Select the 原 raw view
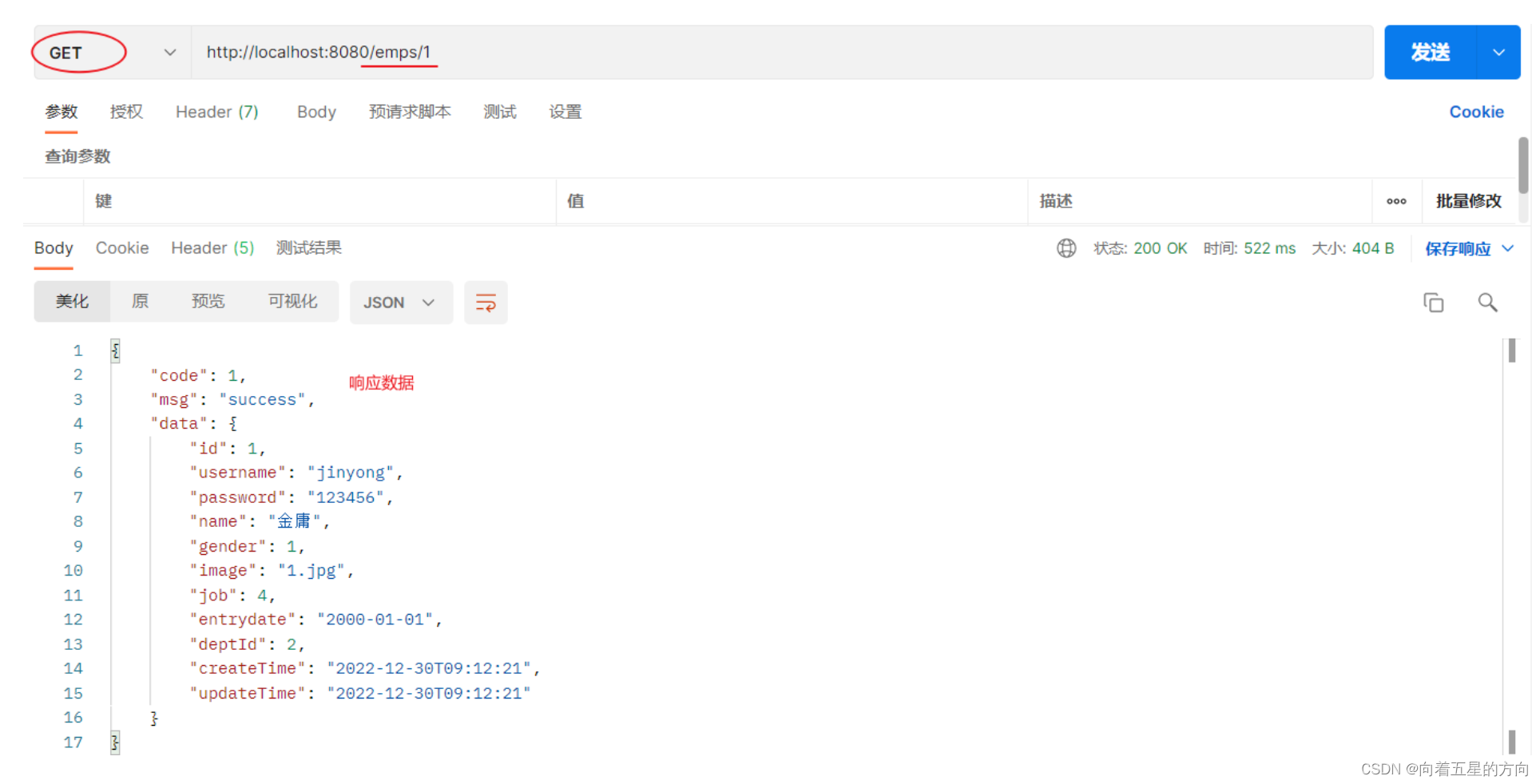Screen dimensions: 1540x784 coord(140,302)
